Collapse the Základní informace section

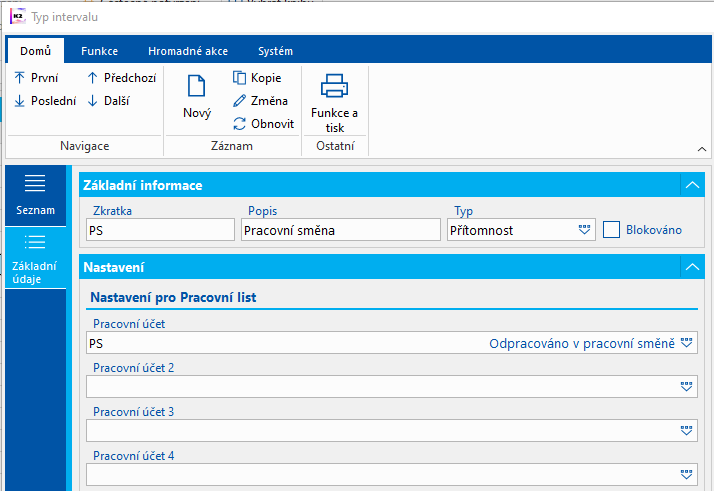(692, 185)
